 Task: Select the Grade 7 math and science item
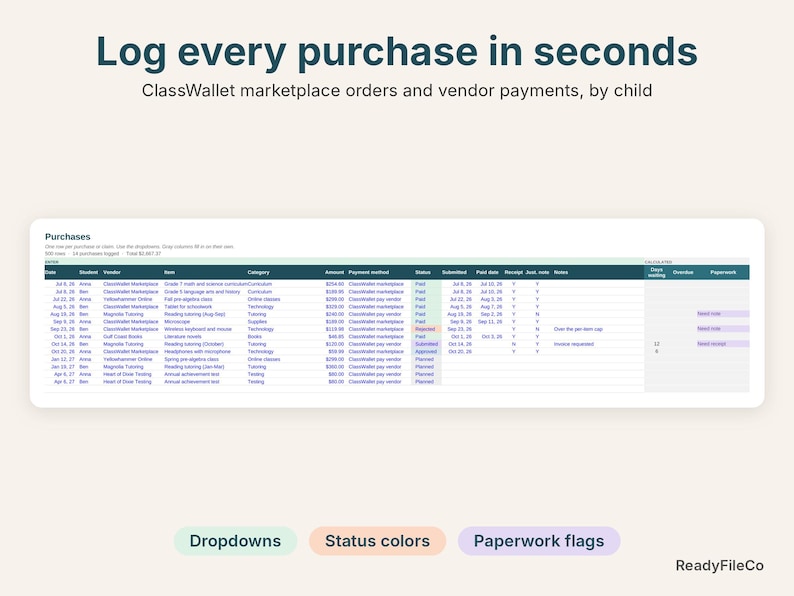coord(206,284)
